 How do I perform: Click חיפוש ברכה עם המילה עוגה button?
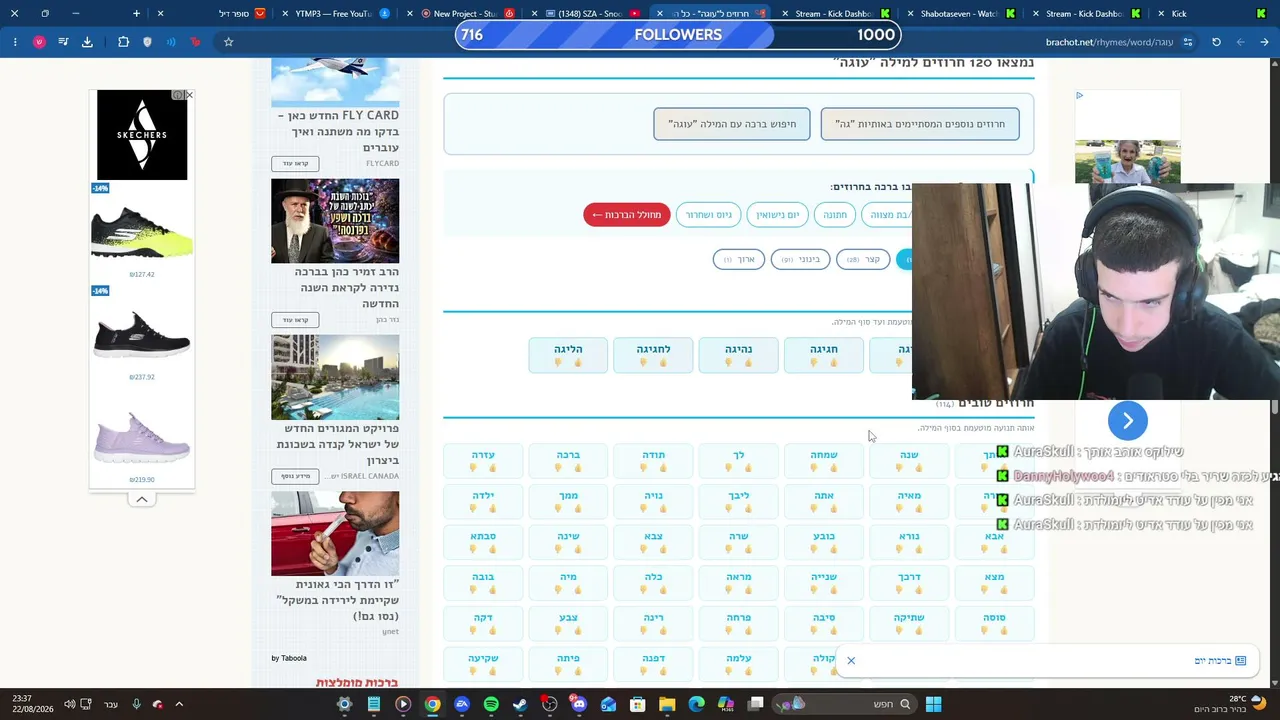732,124
